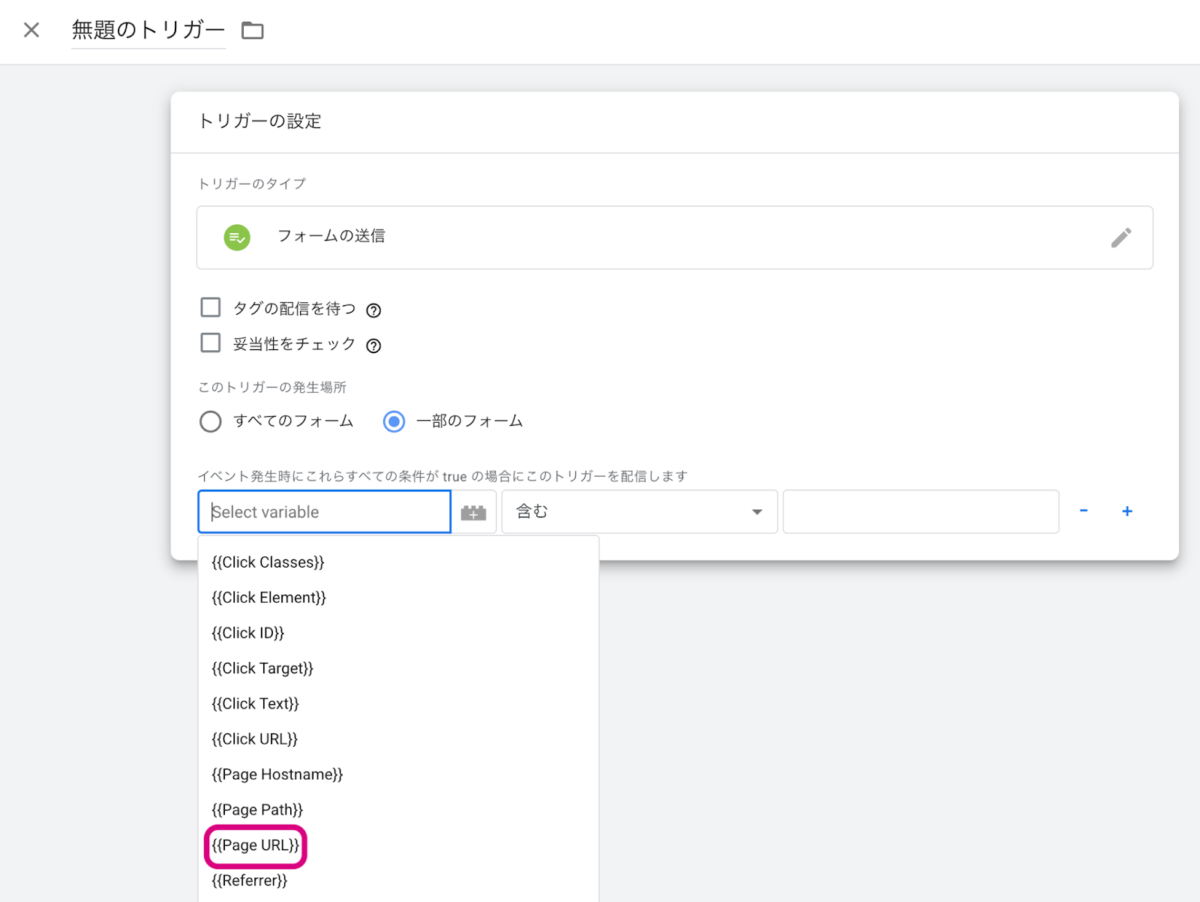
Task: Select the すべてのフォーム radio button
Action: [210, 421]
